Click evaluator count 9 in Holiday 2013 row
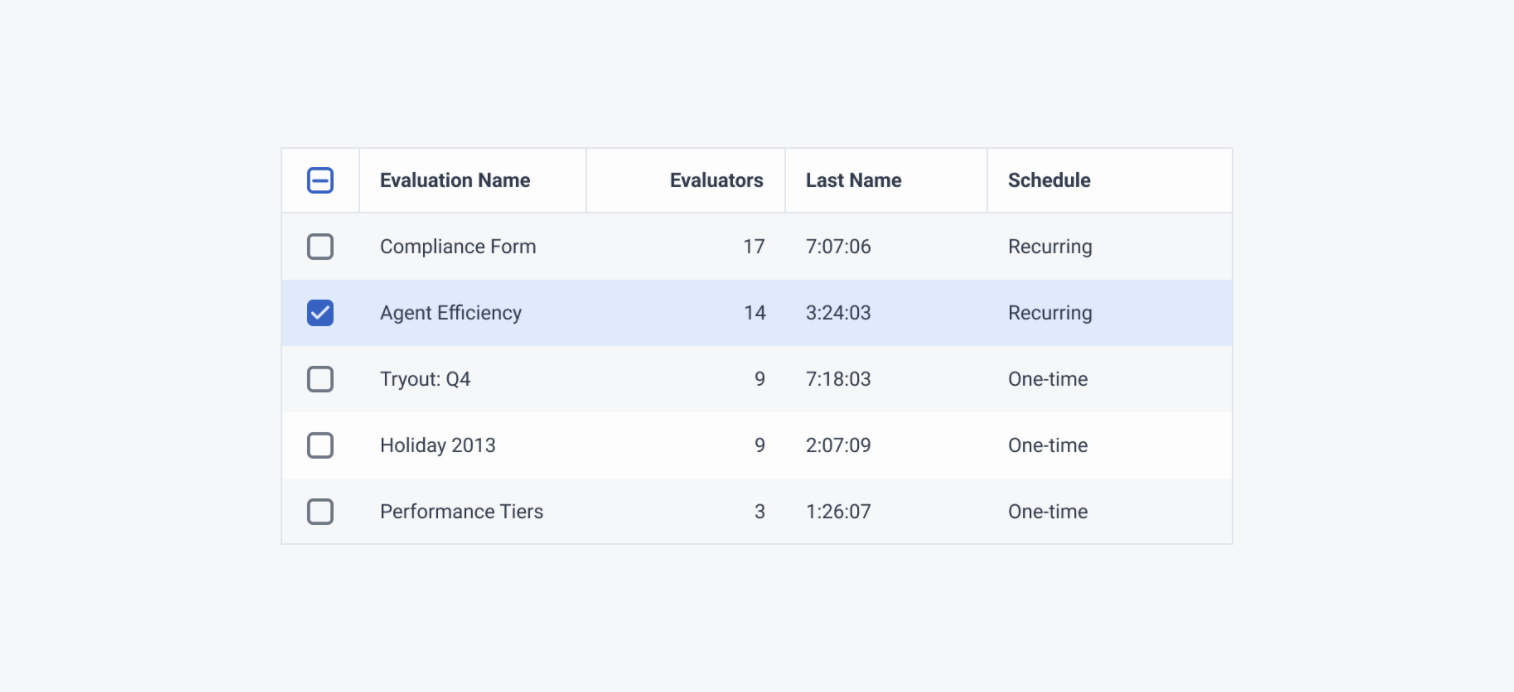Image resolution: width=1514 pixels, height=692 pixels. coord(760,445)
